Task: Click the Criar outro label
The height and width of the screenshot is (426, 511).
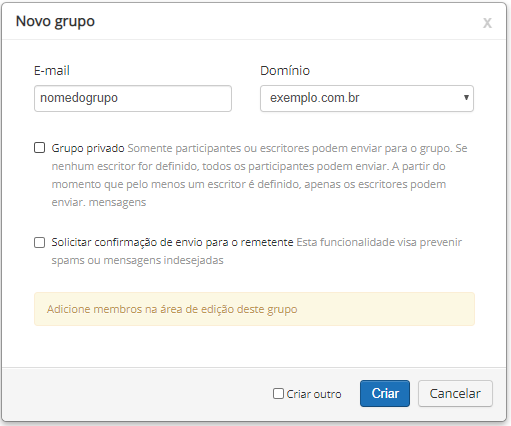Action: tap(314, 394)
